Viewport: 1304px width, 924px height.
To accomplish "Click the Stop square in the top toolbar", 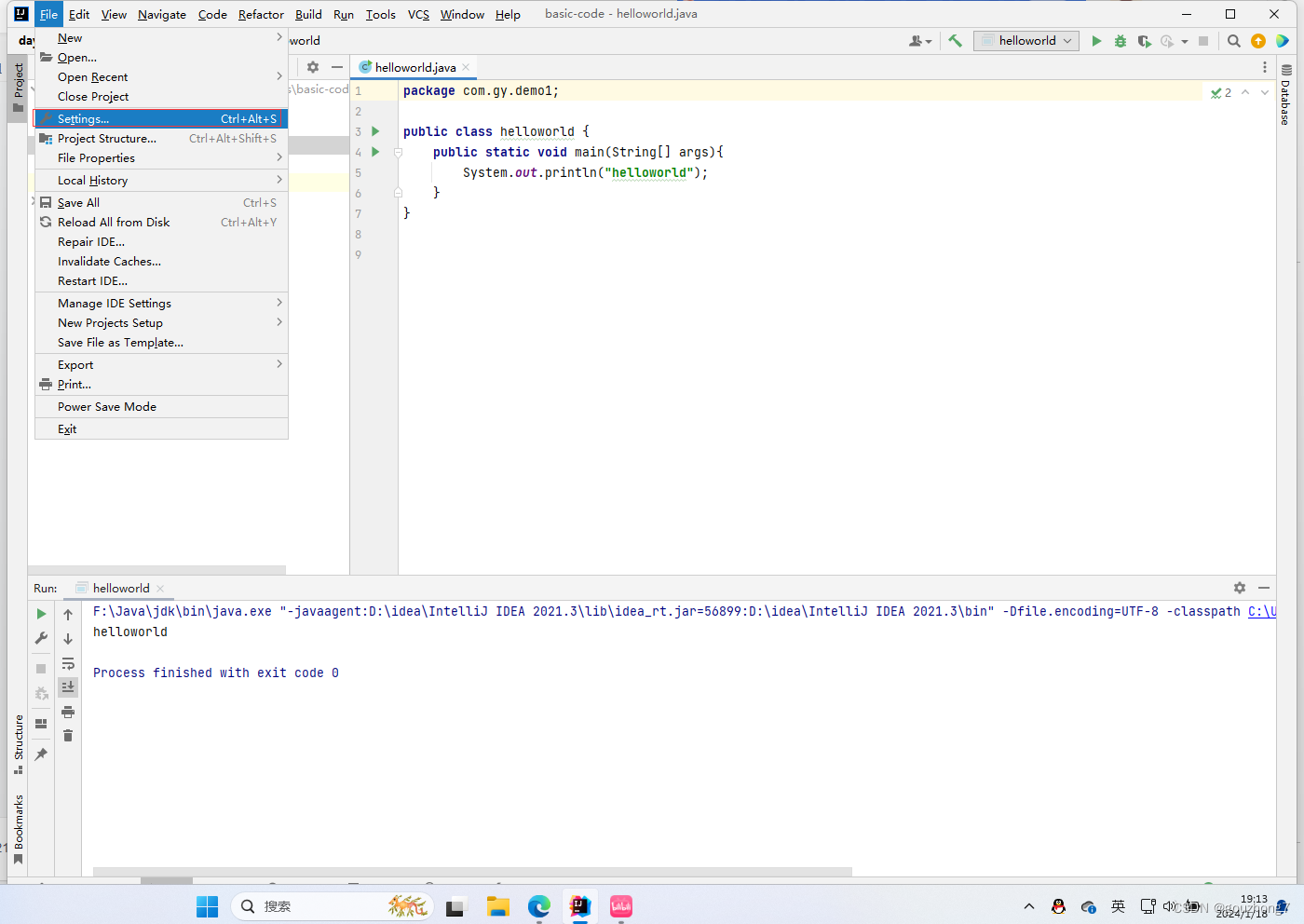I will point(1203,41).
